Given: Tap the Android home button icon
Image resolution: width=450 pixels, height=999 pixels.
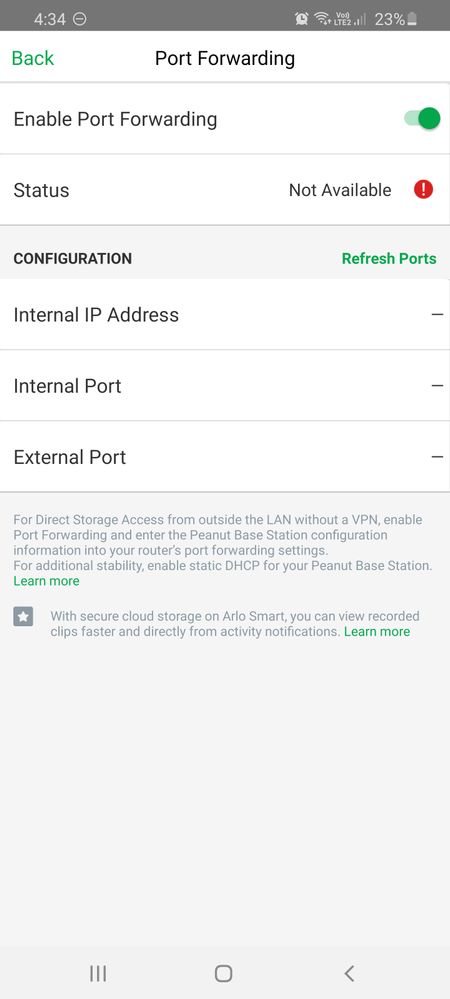Looking at the screenshot, I should click(223, 973).
